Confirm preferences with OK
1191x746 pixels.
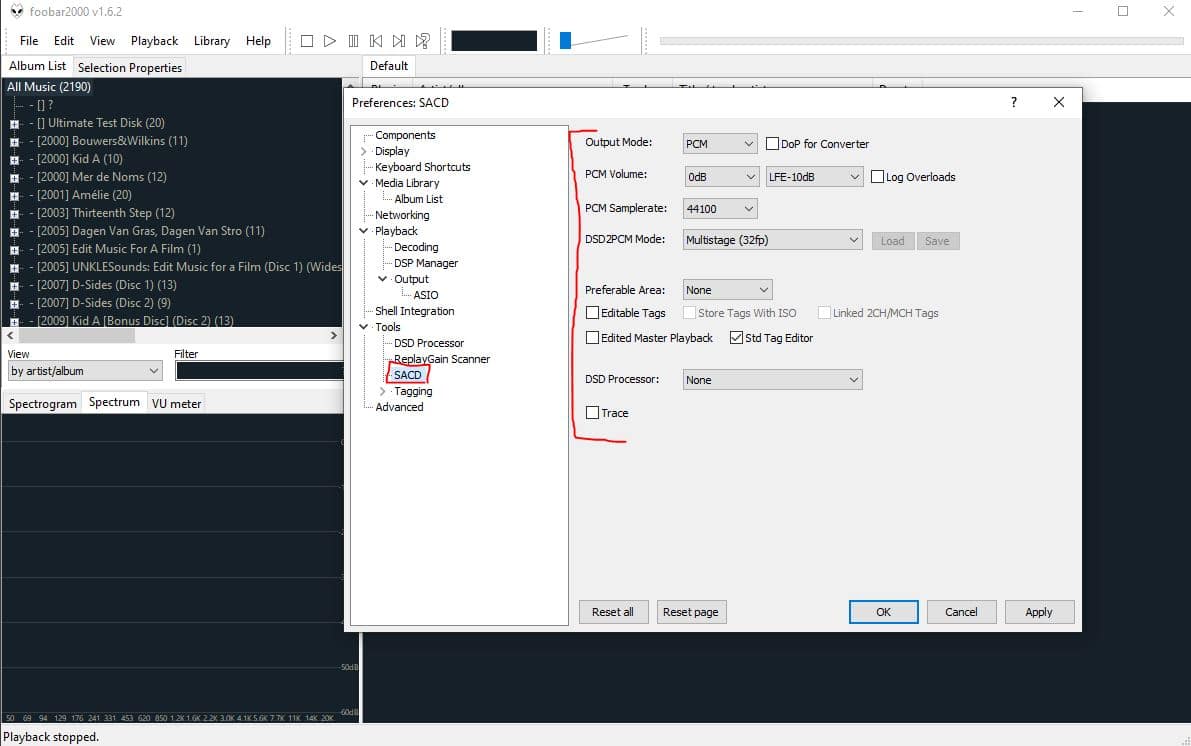tap(883, 612)
